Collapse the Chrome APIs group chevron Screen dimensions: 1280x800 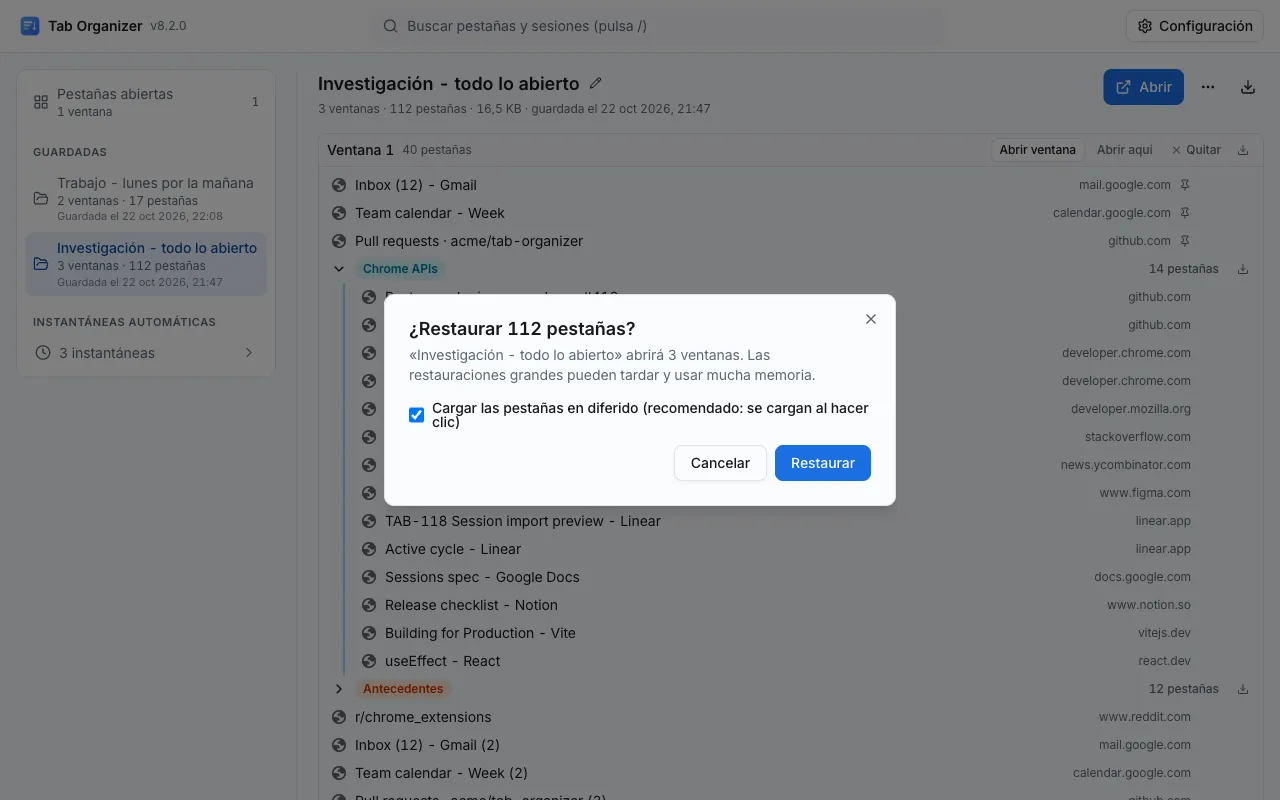click(x=339, y=269)
